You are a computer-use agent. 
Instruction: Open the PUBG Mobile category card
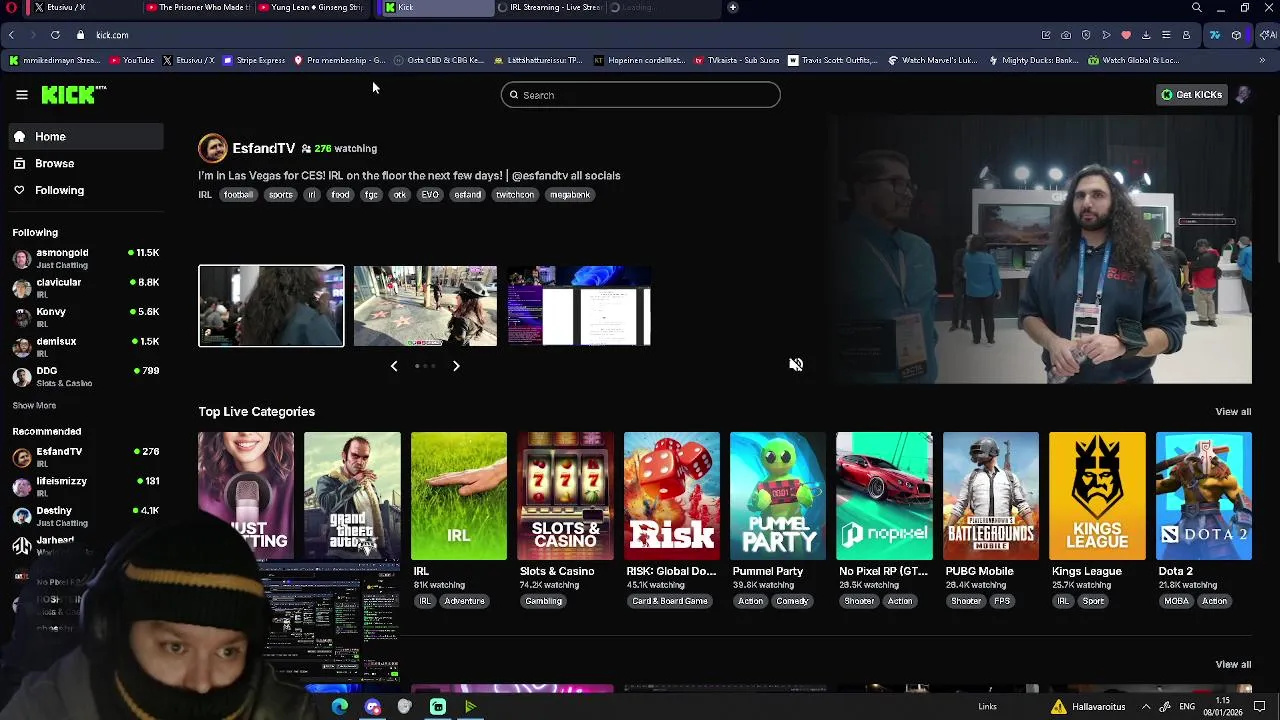click(991, 496)
